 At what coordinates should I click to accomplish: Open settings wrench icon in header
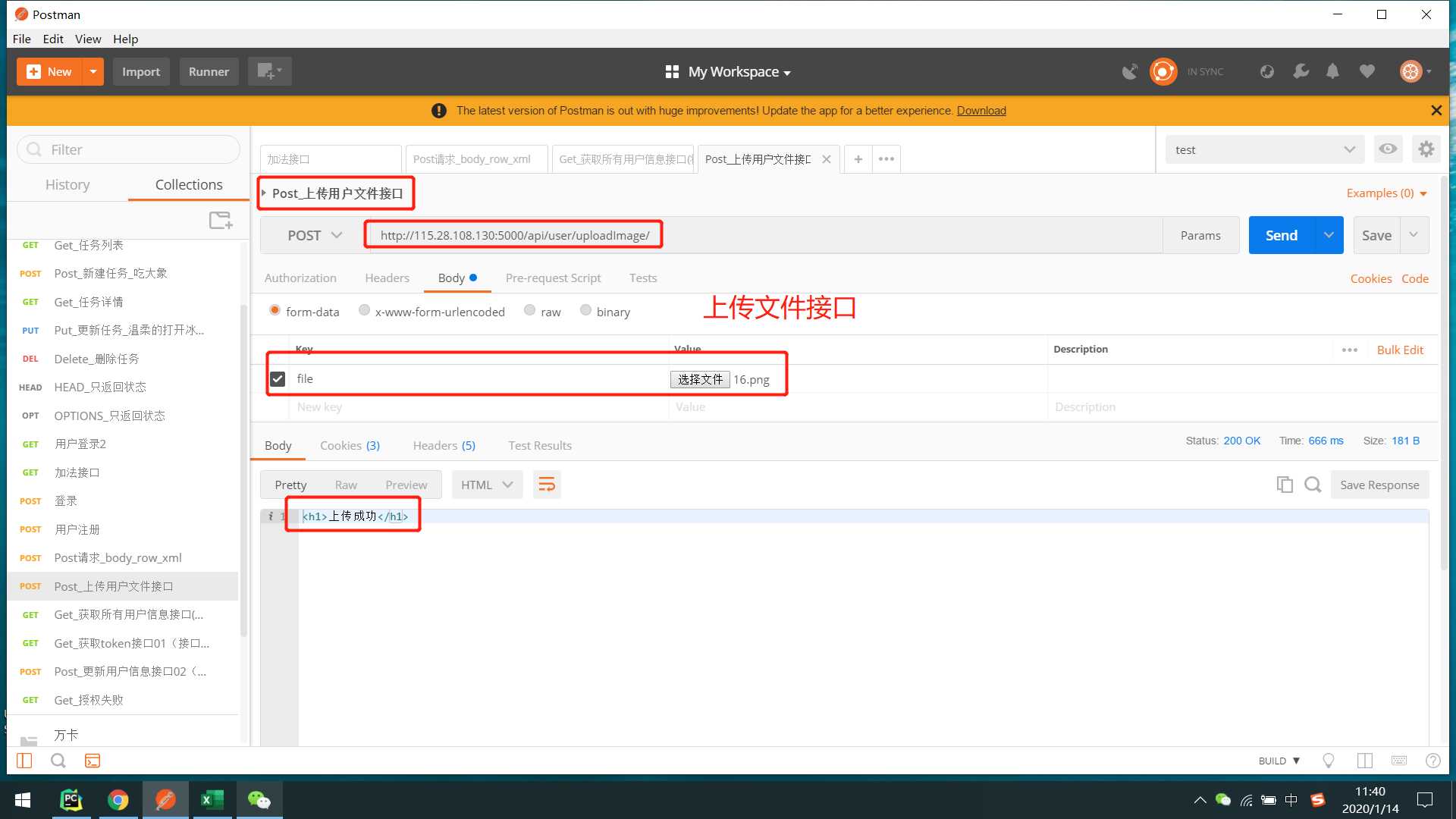pos(1301,71)
